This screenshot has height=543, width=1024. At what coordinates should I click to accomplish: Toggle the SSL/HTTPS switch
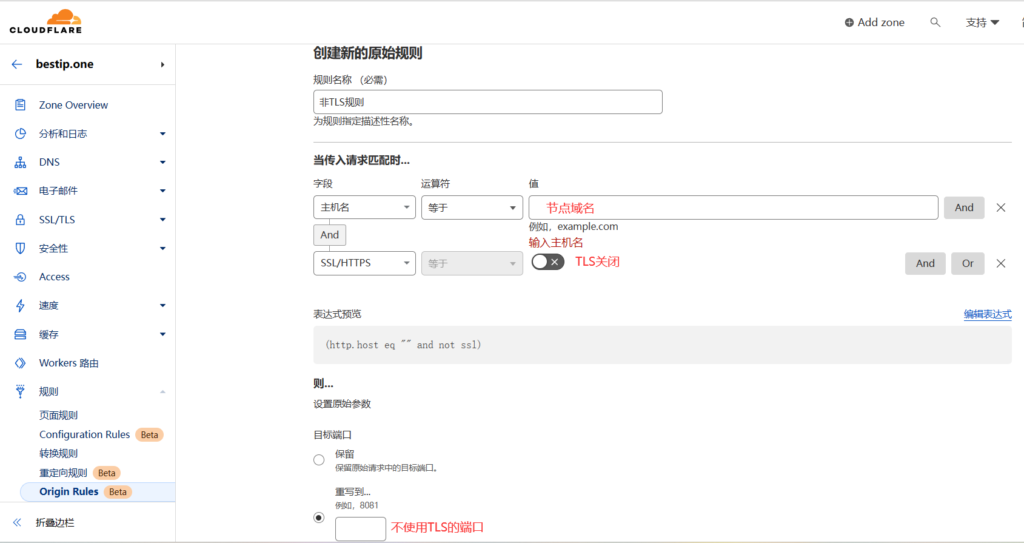pyautogui.click(x=547, y=262)
